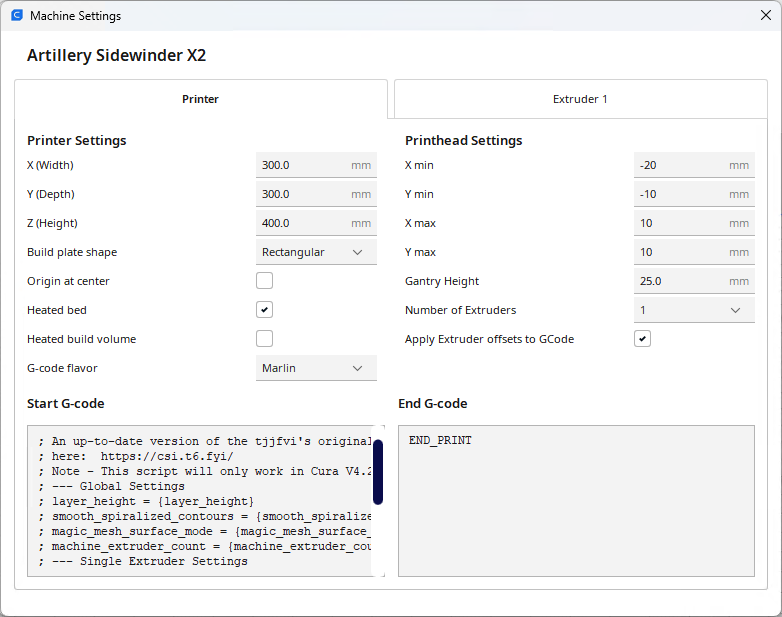Switch to the Extruder 1 tab
Image resolution: width=782 pixels, height=617 pixels.
pos(580,99)
